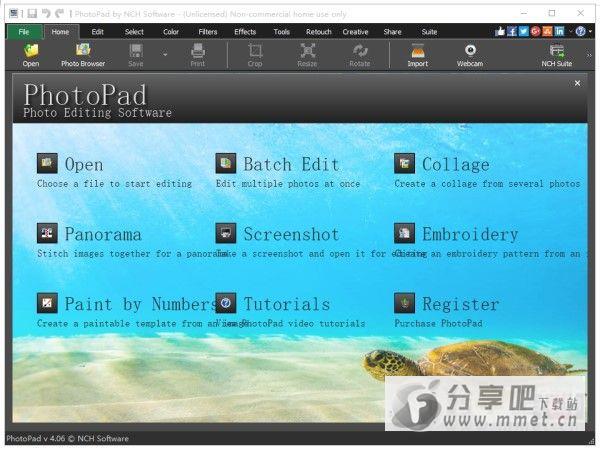Viewport: 600px width, 450px height.
Task: Expand the toolbar overflow chevron
Action: (589, 55)
